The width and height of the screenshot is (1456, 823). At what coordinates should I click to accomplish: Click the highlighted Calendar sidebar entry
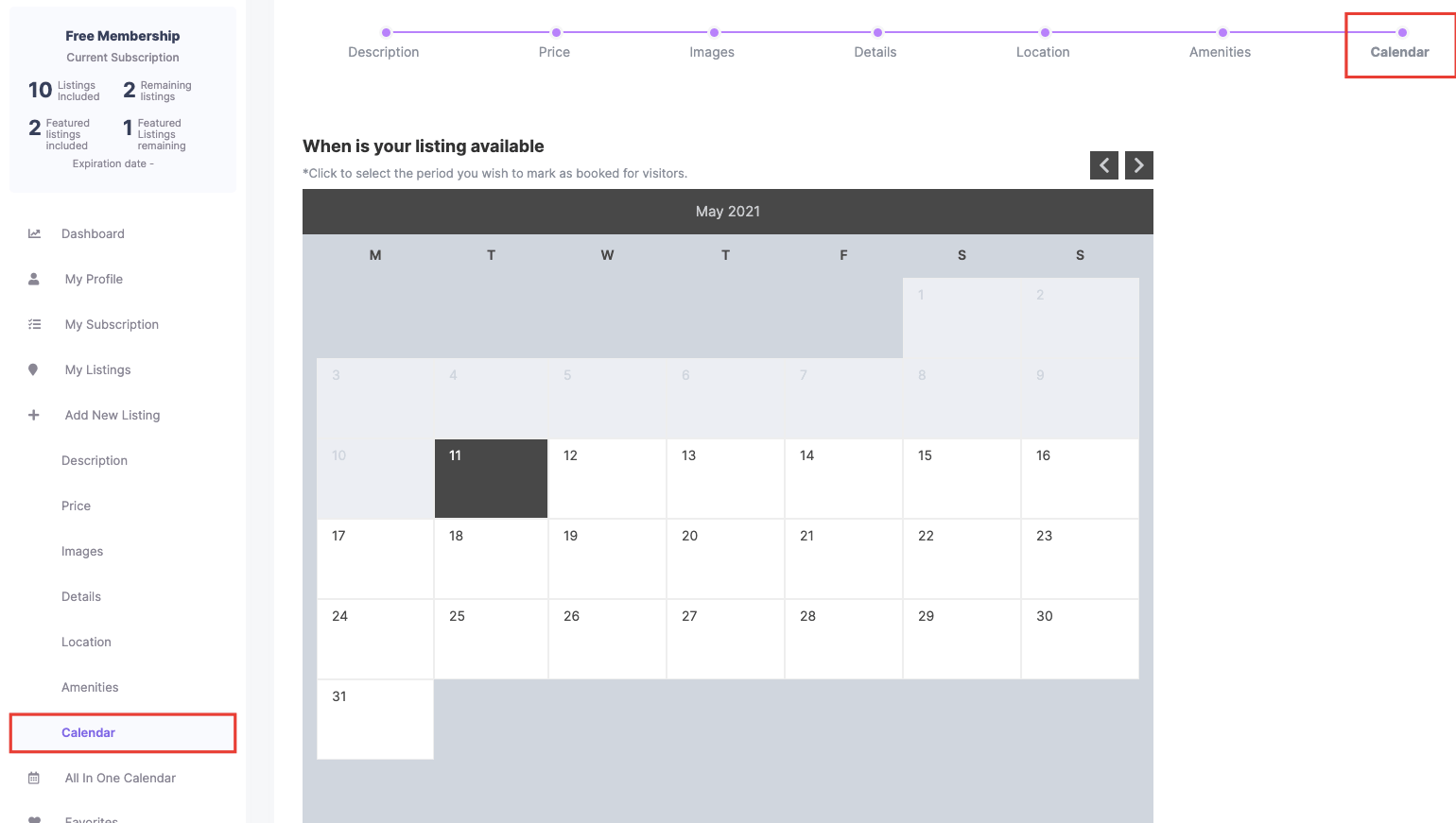pyautogui.click(x=88, y=732)
